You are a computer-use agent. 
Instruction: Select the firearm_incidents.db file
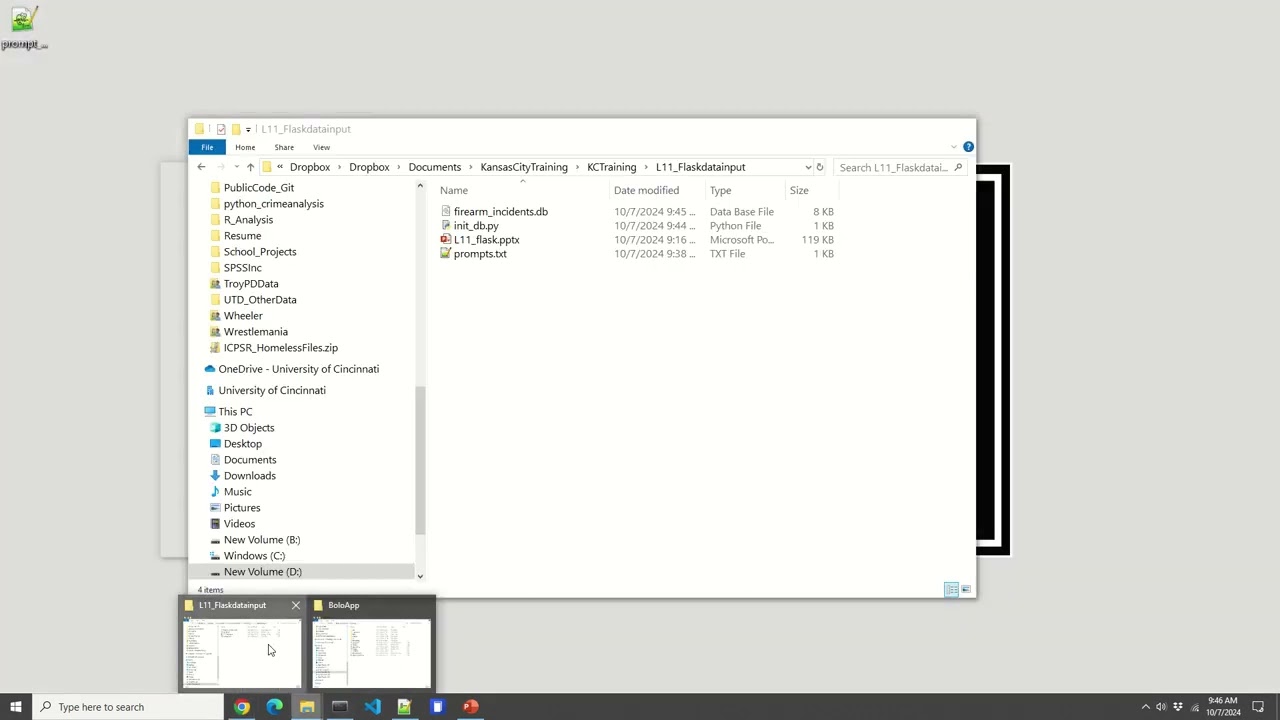(500, 211)
